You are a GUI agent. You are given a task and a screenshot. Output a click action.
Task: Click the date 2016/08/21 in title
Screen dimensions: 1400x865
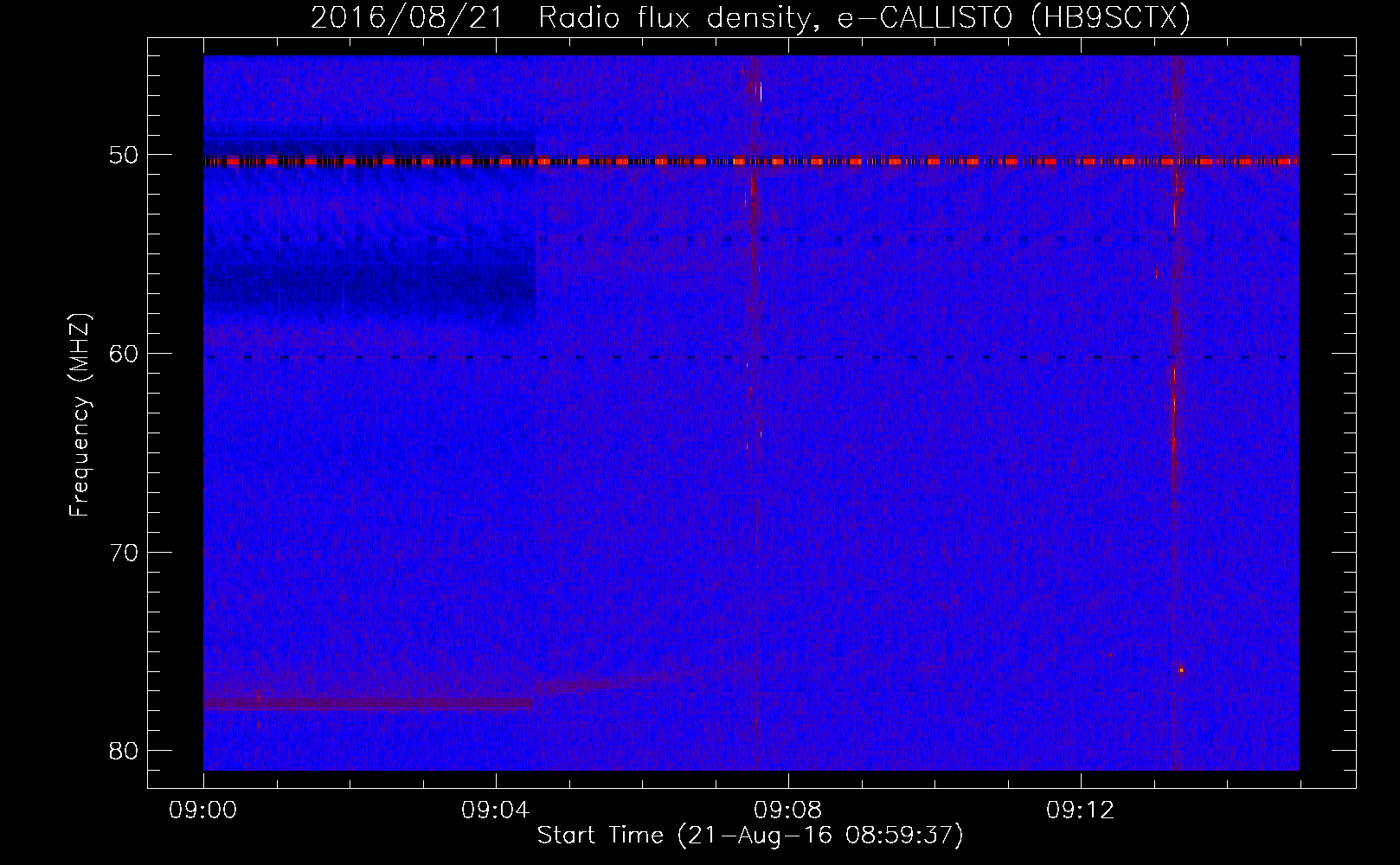pyautogui.click(x=406, y=18)
